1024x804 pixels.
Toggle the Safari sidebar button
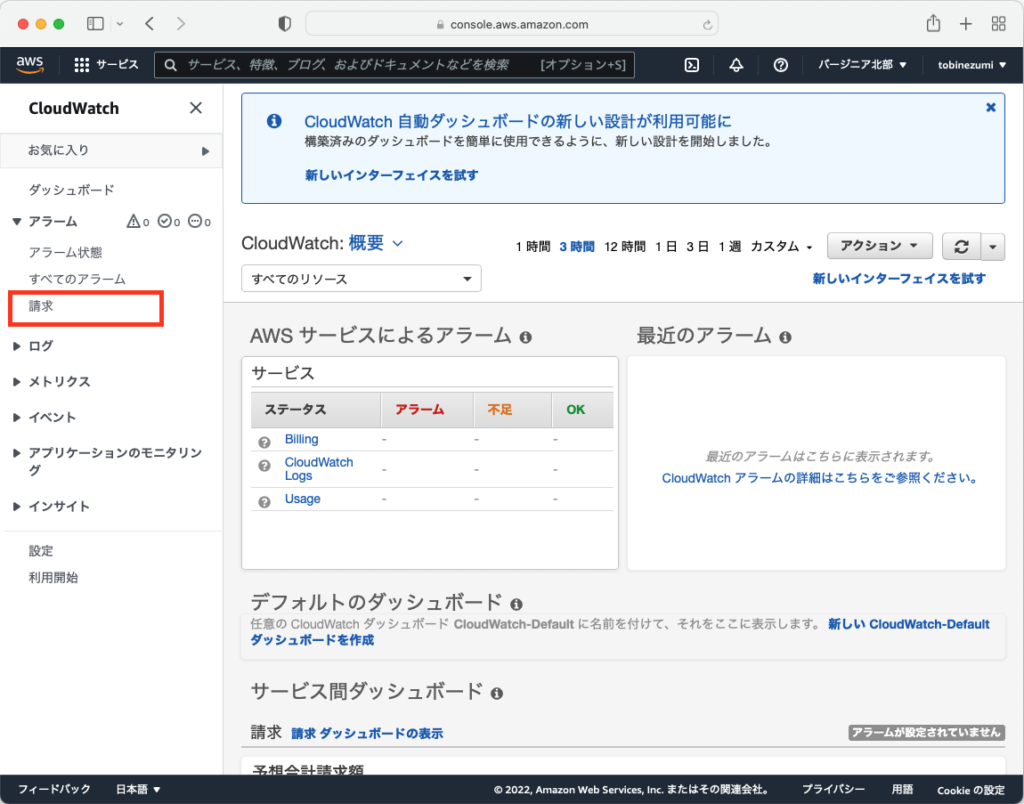tap(95, 24)
